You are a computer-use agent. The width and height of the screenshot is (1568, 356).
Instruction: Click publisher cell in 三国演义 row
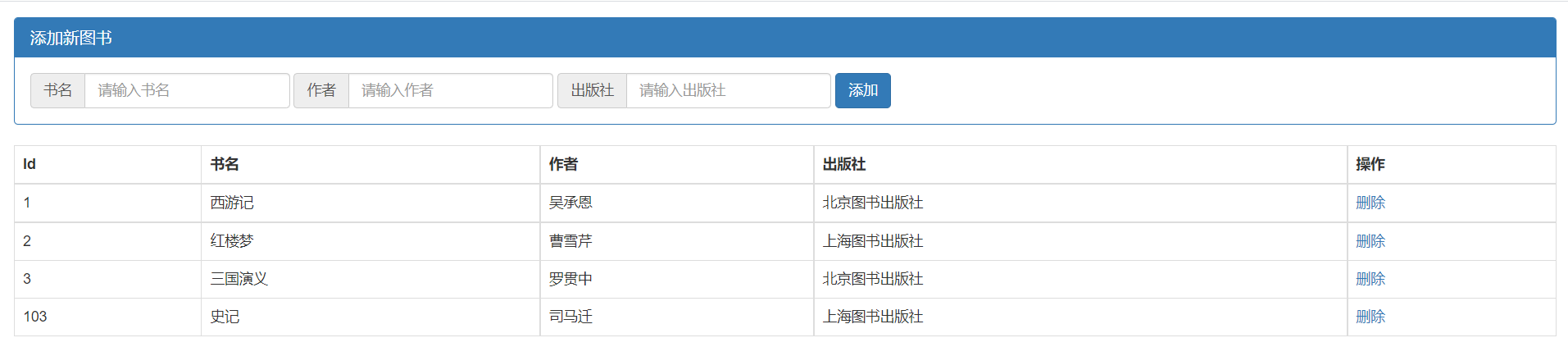[1080, 279]
